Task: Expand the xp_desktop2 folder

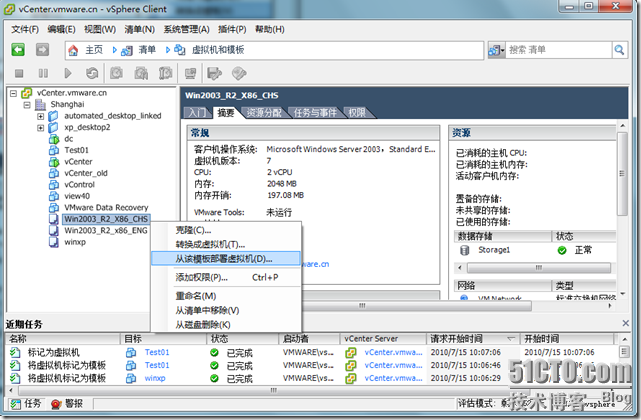Action: pyautogui.click(x=40, y=128)
